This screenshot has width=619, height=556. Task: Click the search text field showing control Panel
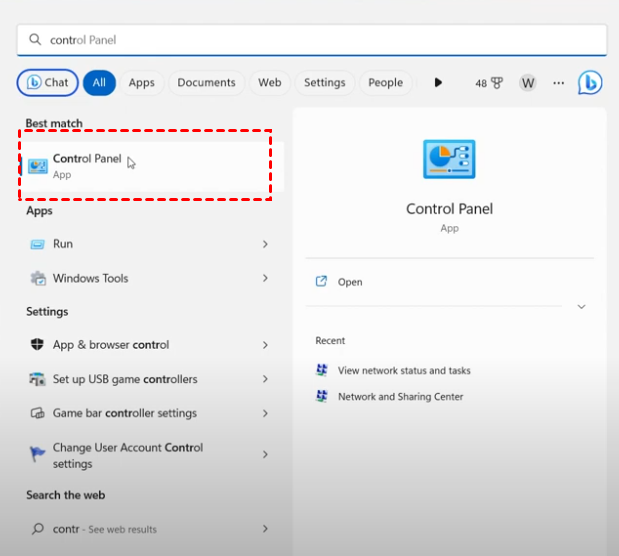coord(312,40)
